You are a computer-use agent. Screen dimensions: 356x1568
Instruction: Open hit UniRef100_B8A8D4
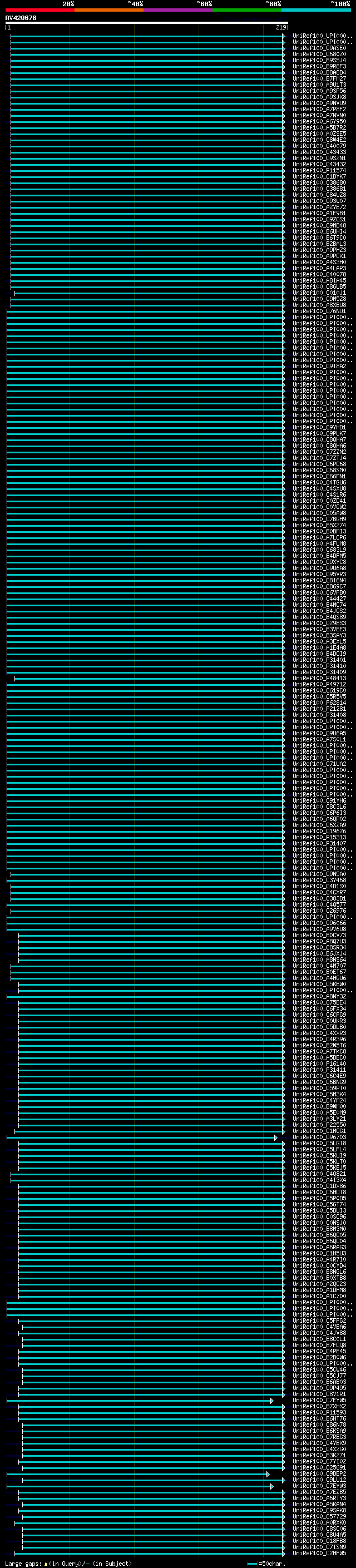pos(319,72)
